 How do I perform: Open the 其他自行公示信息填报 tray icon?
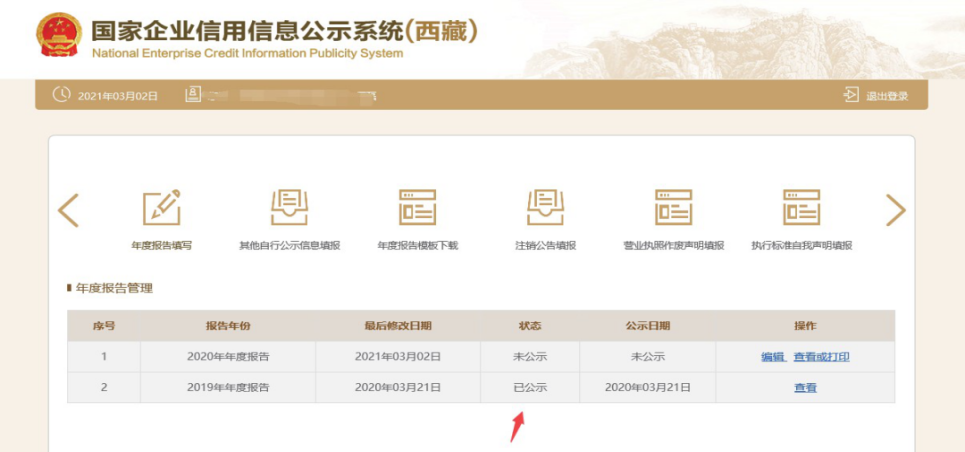pyautogui.click(x=289, y=207)
